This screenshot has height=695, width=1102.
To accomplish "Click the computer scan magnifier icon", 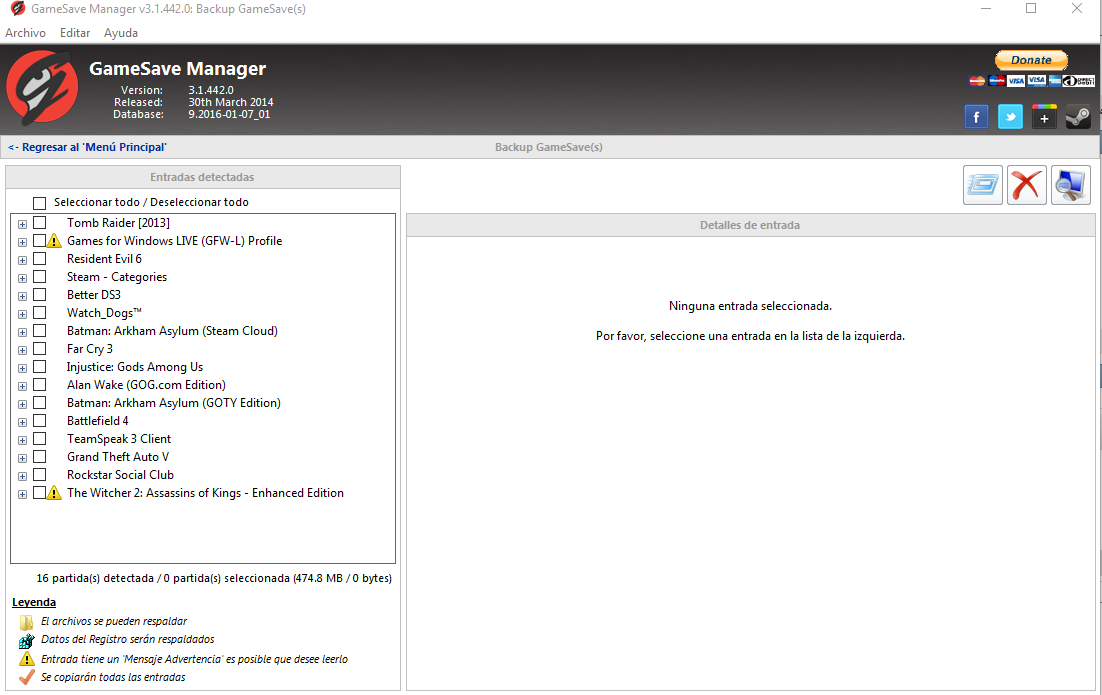I will coord(1070,186).
